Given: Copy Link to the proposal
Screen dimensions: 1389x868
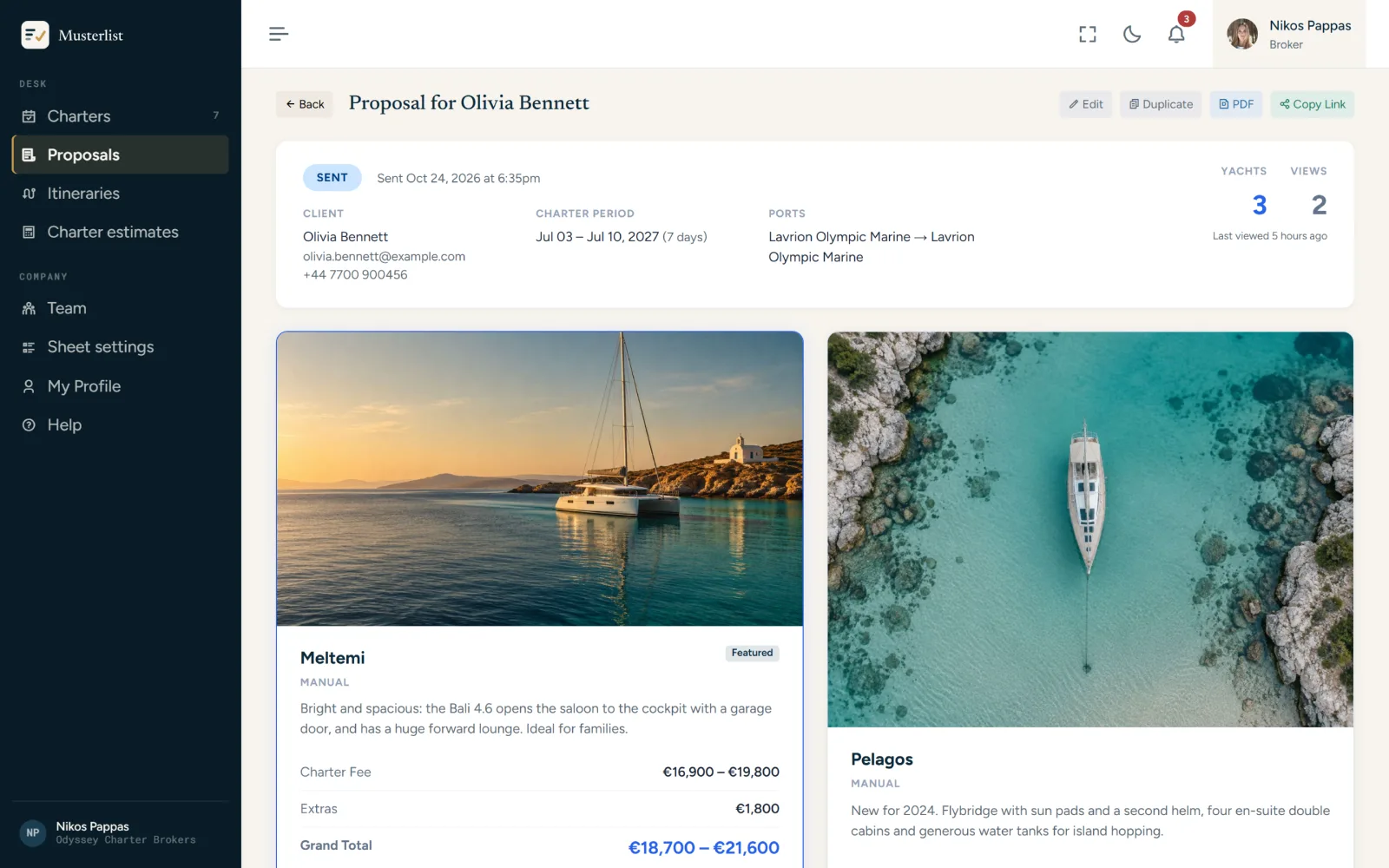Looking at the screenshot, I should point(1312,104).
